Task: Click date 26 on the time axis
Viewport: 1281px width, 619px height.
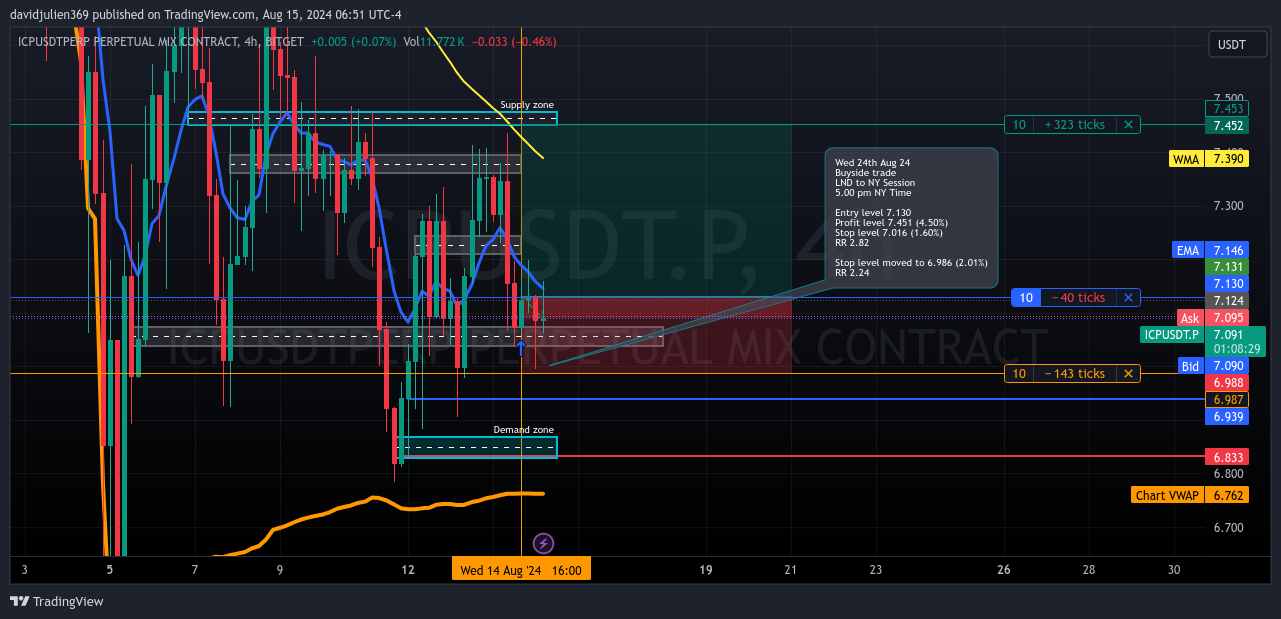Action: [x=1004, y=570]
